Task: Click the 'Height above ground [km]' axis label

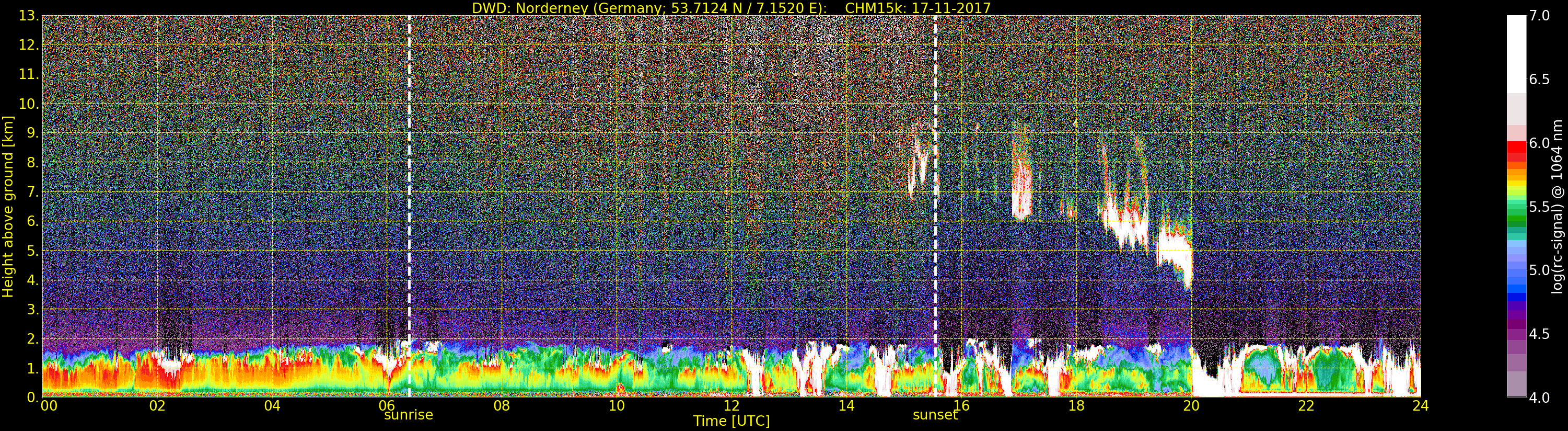Action: click(x=8, y=207)
